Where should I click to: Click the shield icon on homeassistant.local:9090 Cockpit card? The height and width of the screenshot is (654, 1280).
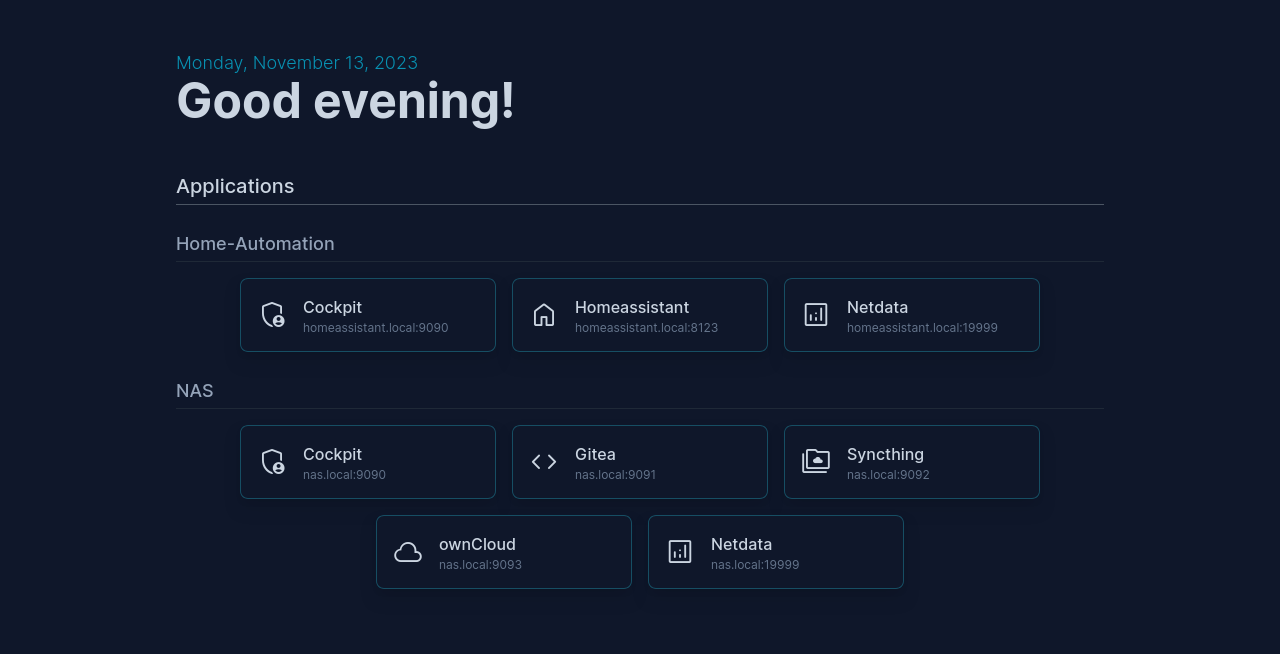[x=273, y=315]
